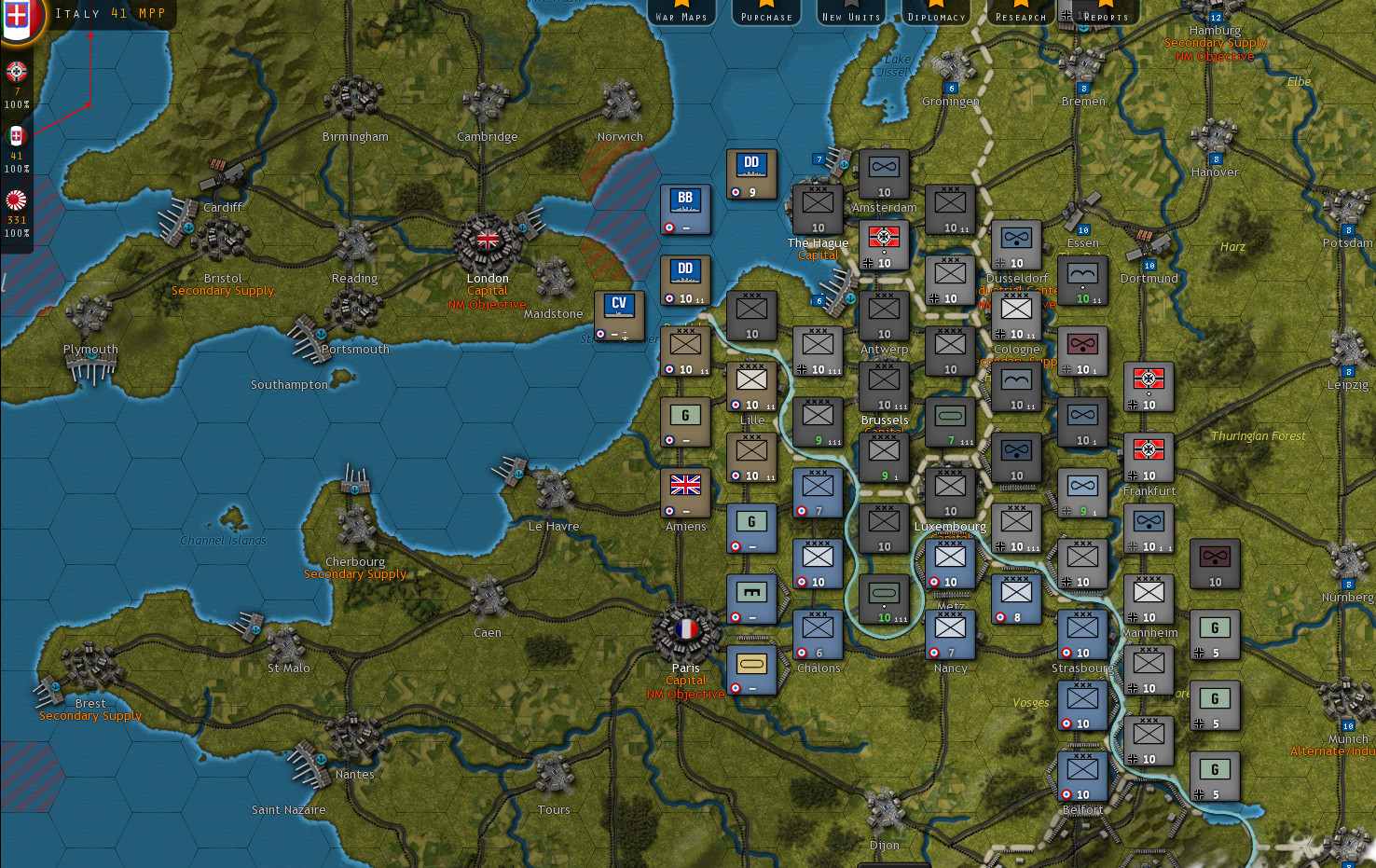
Task: Select the French yellow tank unit near Paris
Action: point(751,669)
